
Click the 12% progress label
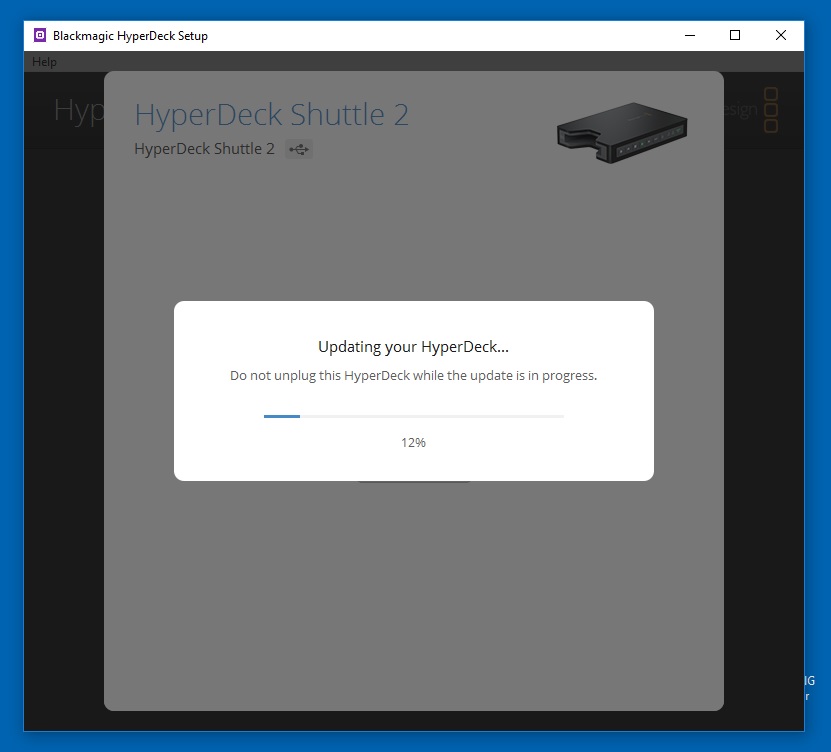click(413, 442)
